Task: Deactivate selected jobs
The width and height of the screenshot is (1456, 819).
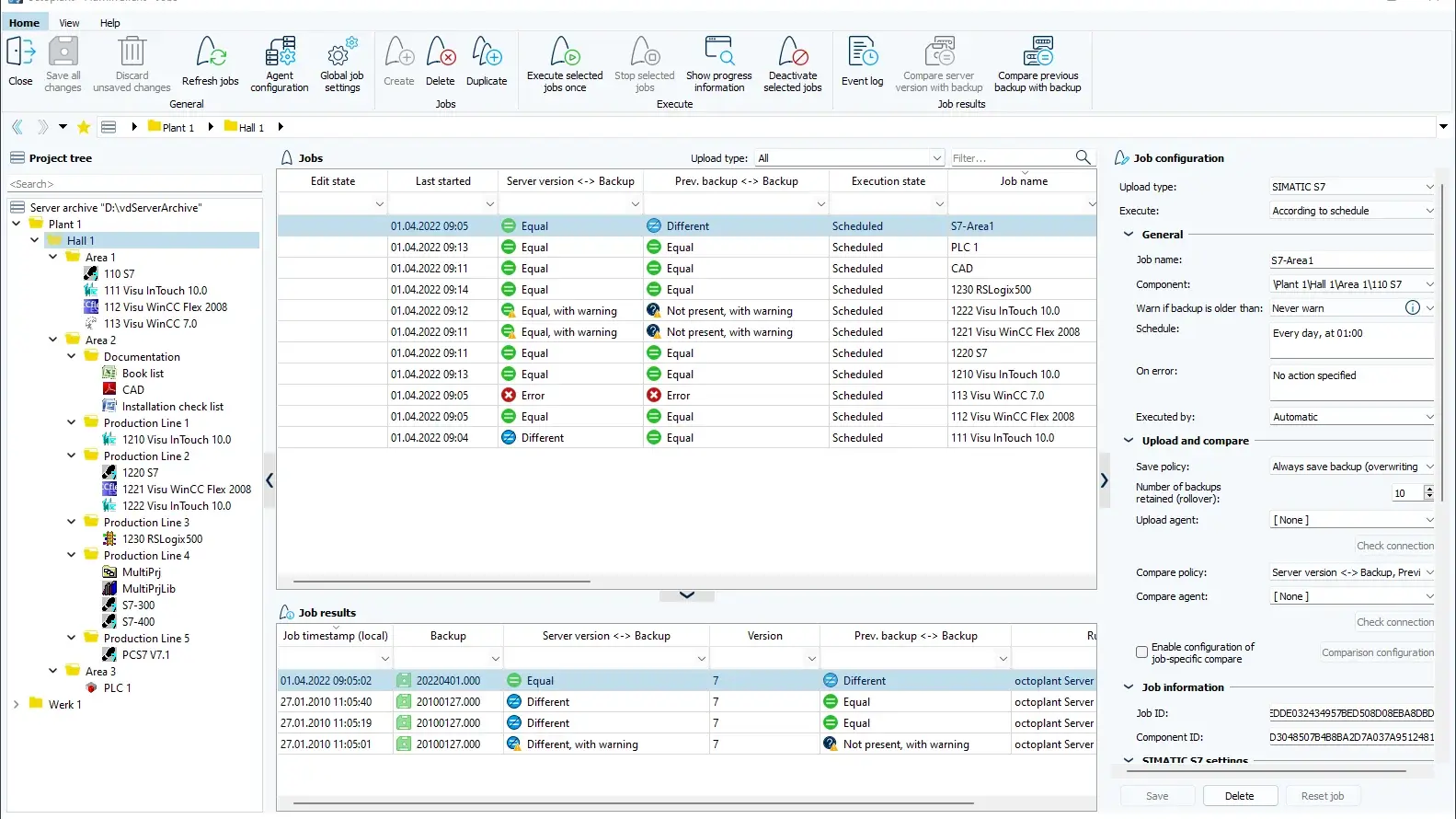Action: [x=793, y=64]
